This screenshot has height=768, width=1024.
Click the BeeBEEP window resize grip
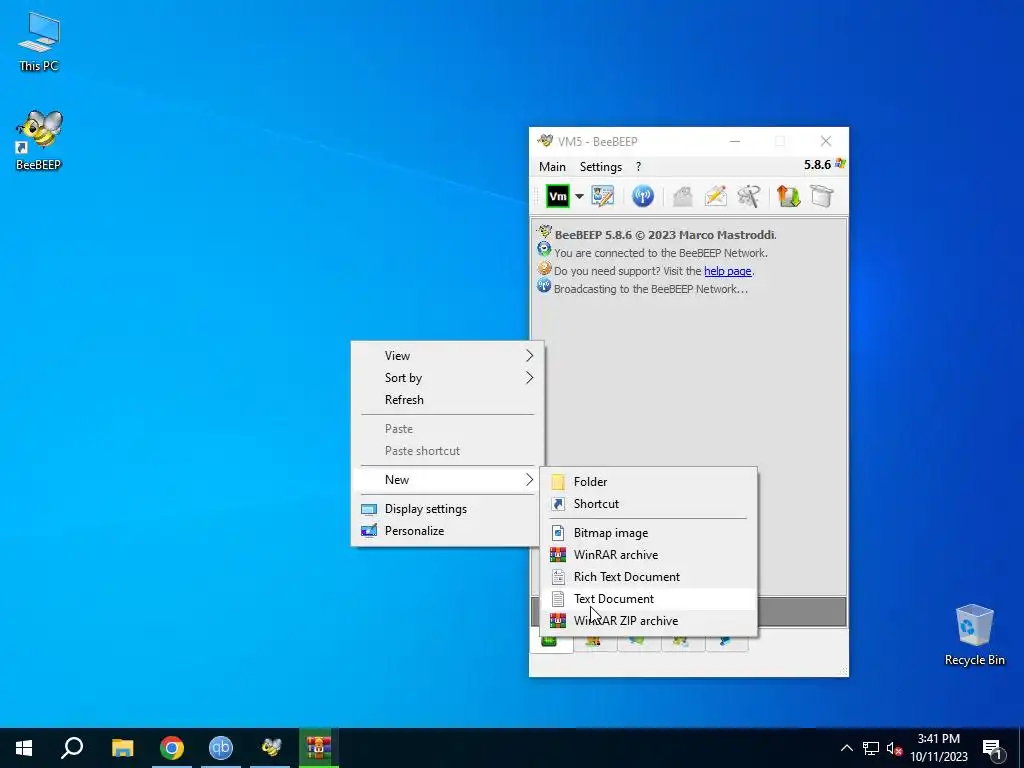point(843,671)
